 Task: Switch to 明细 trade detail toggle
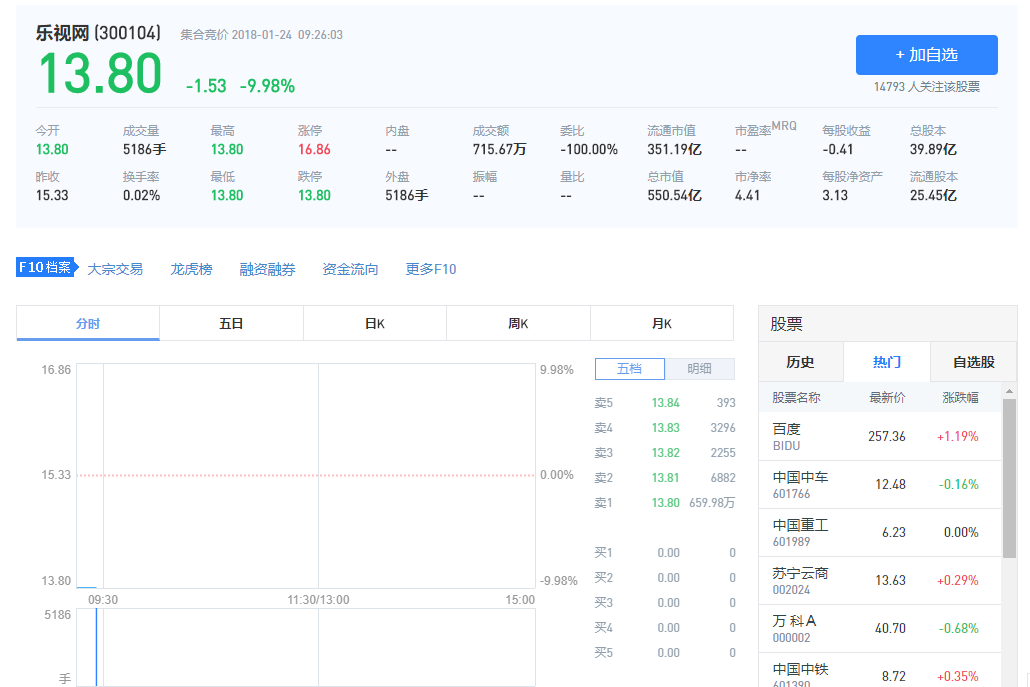tap(700, 368)
